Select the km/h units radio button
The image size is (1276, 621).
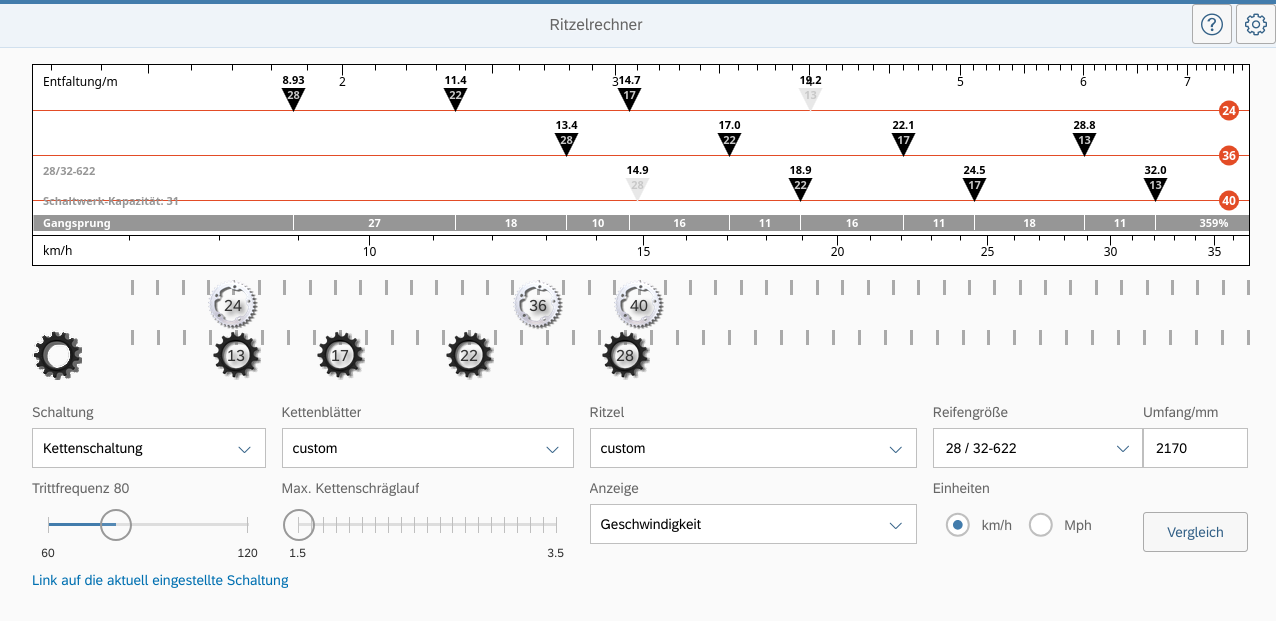[x=958, y=525]
